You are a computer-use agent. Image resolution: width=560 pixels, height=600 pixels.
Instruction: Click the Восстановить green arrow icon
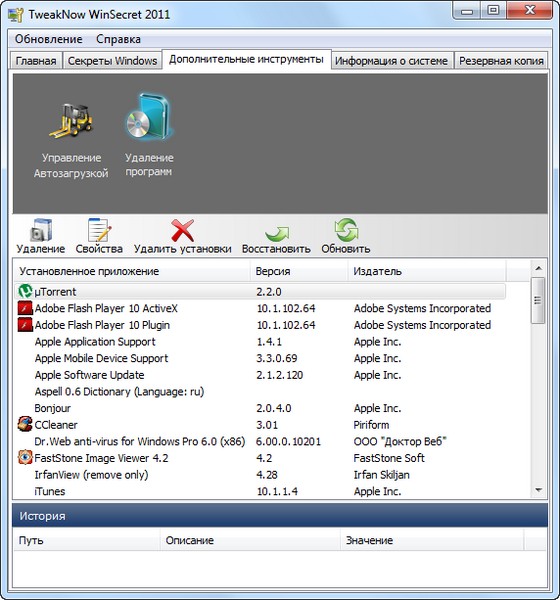pos(277,233)
